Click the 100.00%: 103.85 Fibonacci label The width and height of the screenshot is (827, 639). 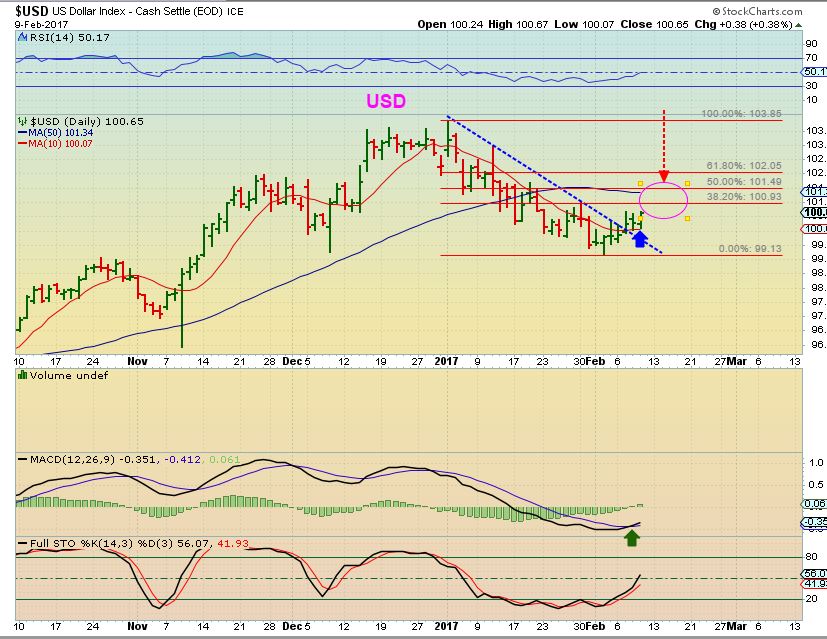click(x=742, y=114)
